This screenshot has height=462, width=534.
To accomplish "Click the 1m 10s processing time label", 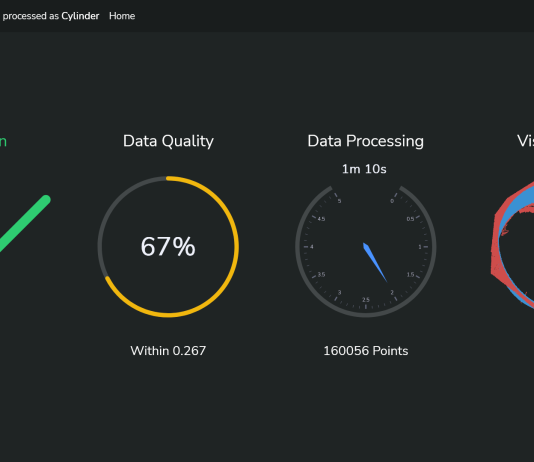I will (364, 169).
